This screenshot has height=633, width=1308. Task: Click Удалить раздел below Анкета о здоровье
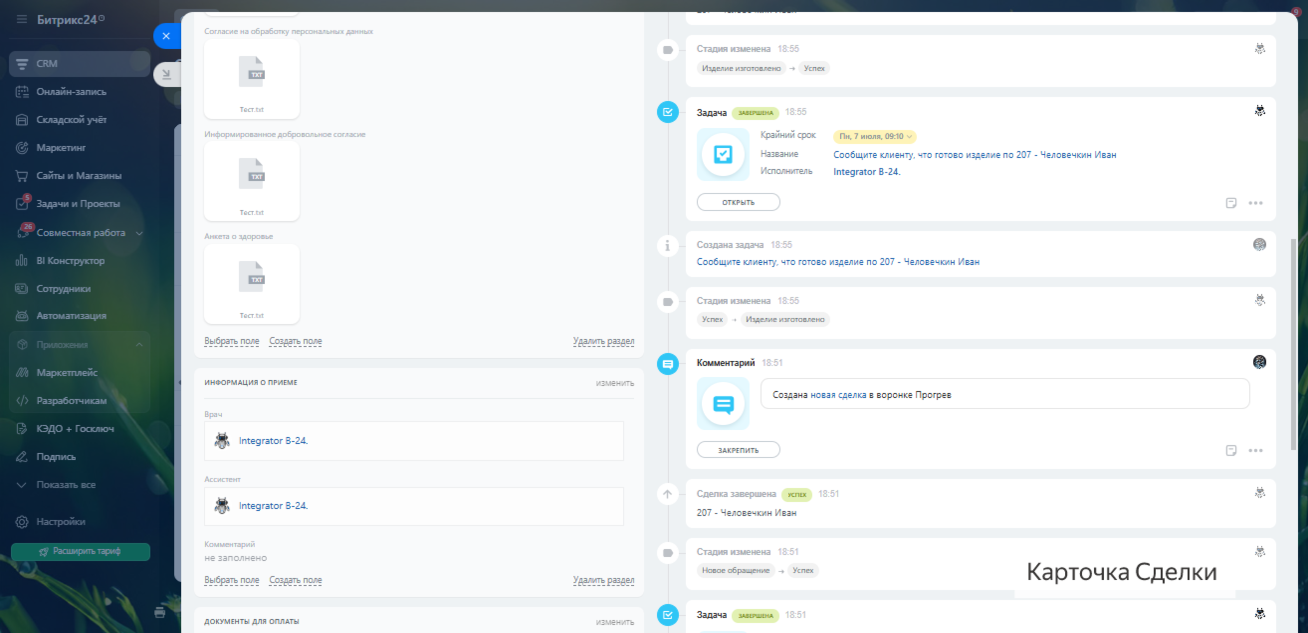coord(603,341)
